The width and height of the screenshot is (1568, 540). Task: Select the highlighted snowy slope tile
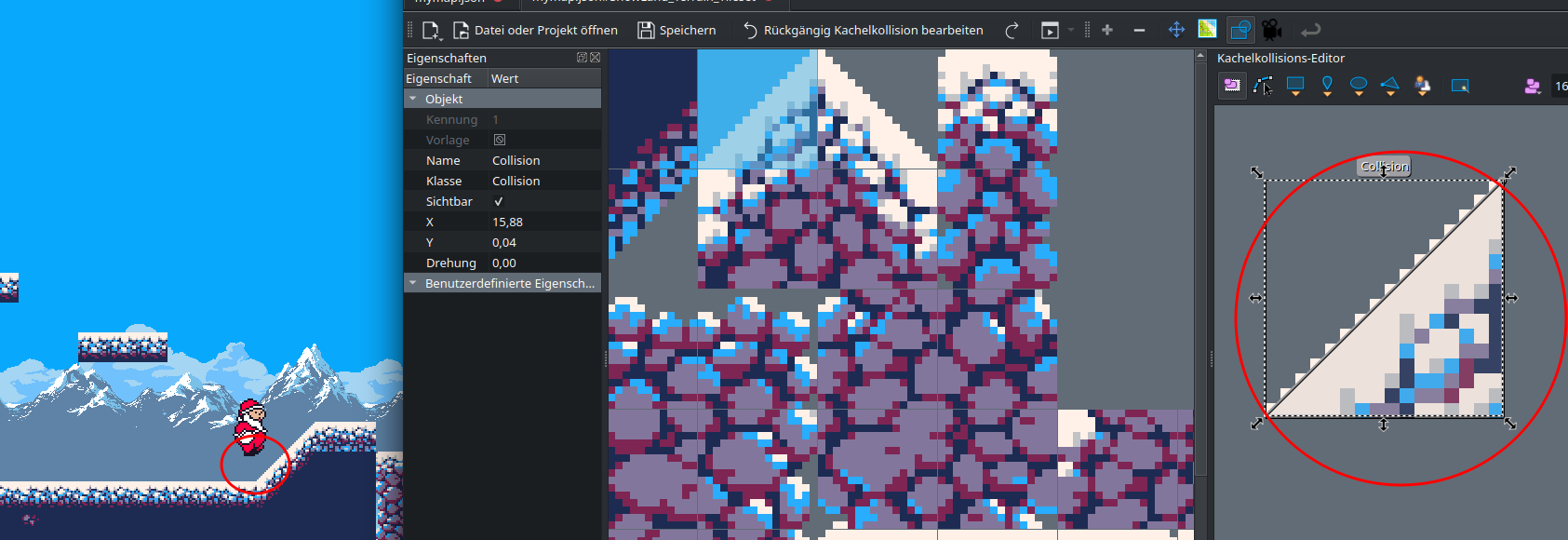(757, 109)
